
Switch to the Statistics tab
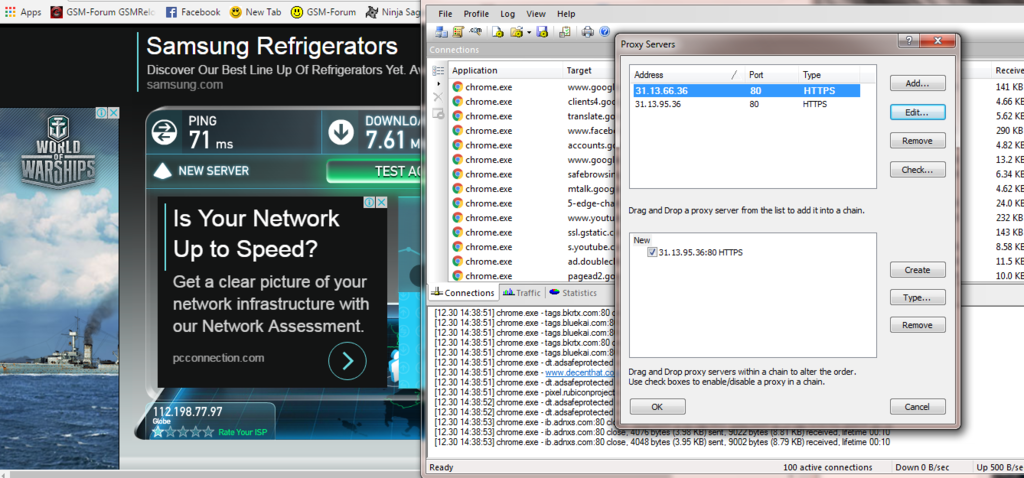pyautogui.click(x=573, y=293)
